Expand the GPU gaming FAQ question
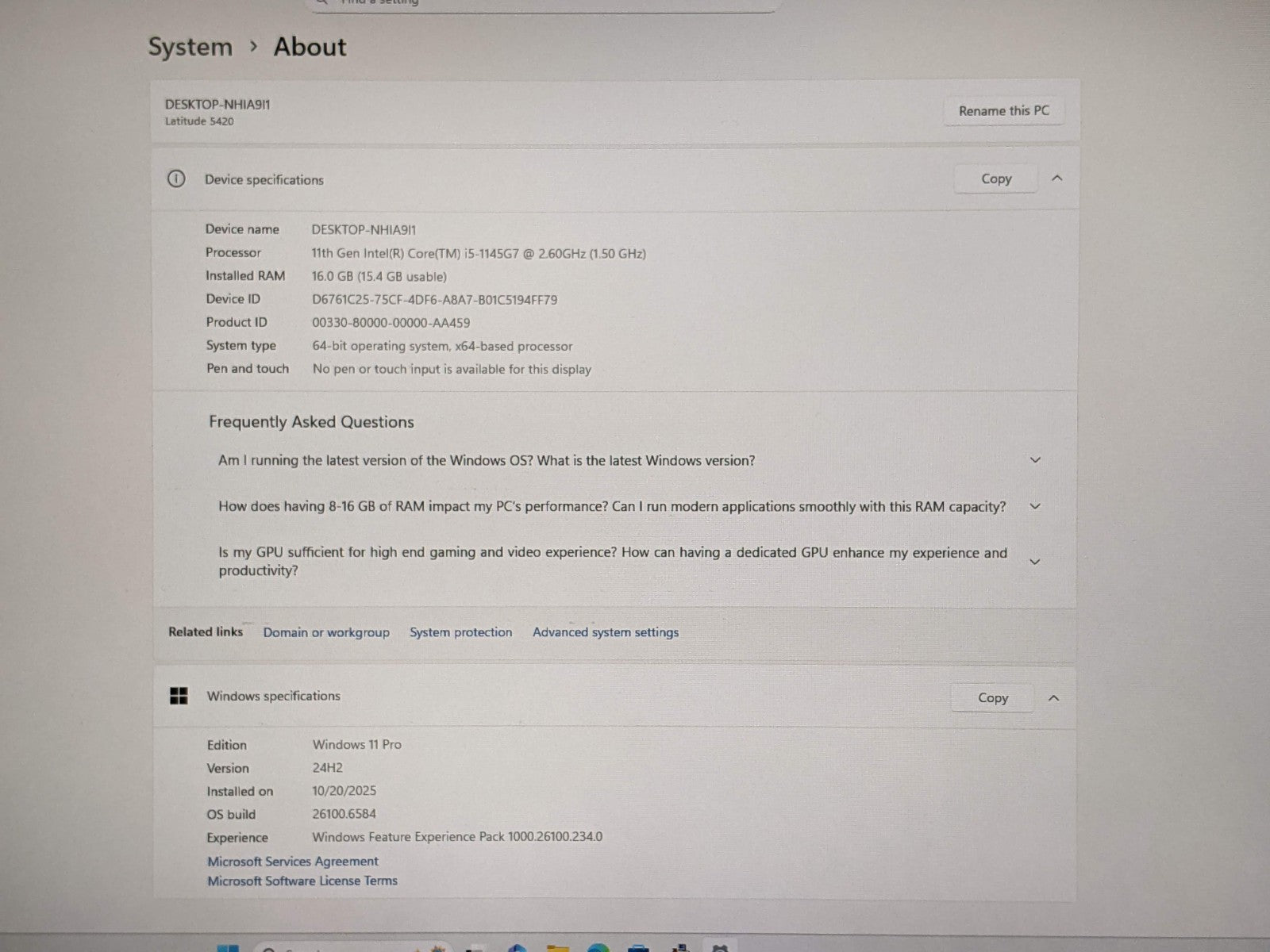 click(1034, 562)
